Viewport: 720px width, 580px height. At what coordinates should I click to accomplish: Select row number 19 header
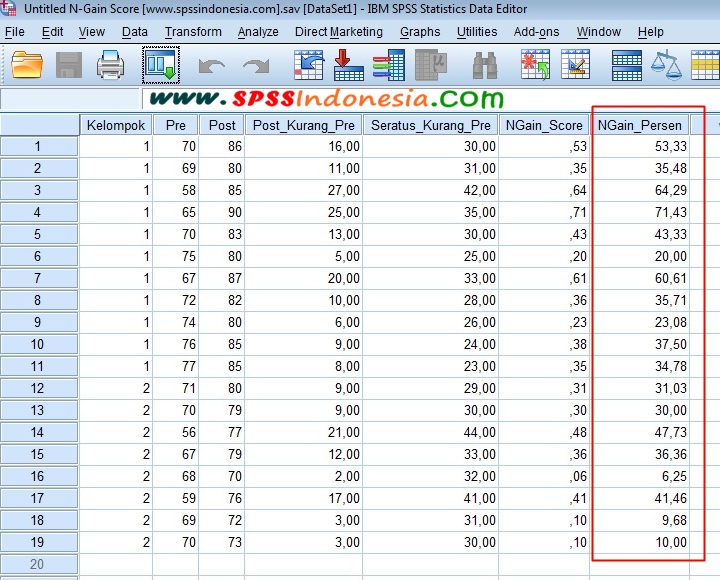pos(39,542)
